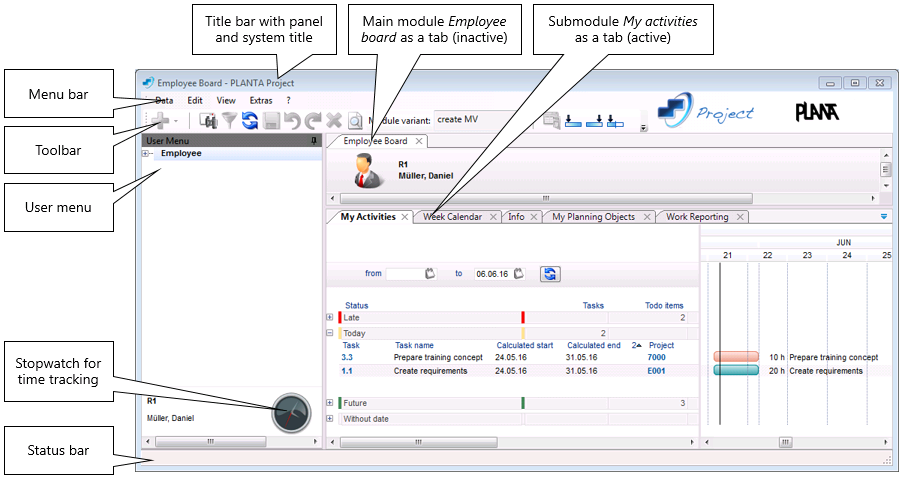Screen dimensions: 903x478
Task: Click the pin icon in User Menu header
Action: point(314,141)
